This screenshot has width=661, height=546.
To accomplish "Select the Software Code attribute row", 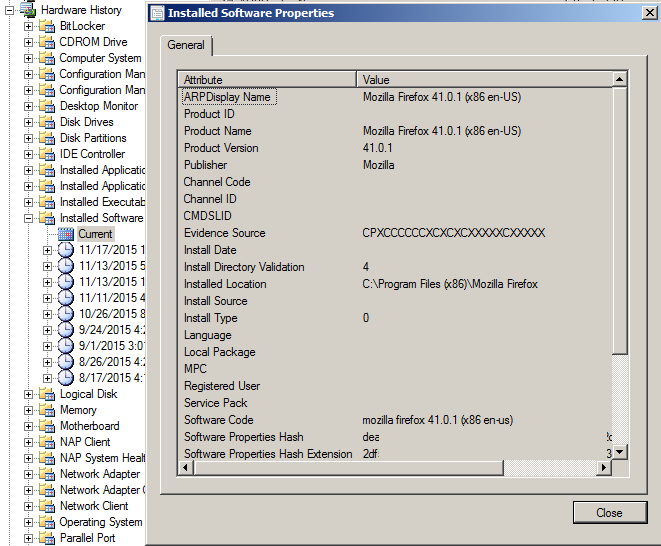I will point(395,420).
